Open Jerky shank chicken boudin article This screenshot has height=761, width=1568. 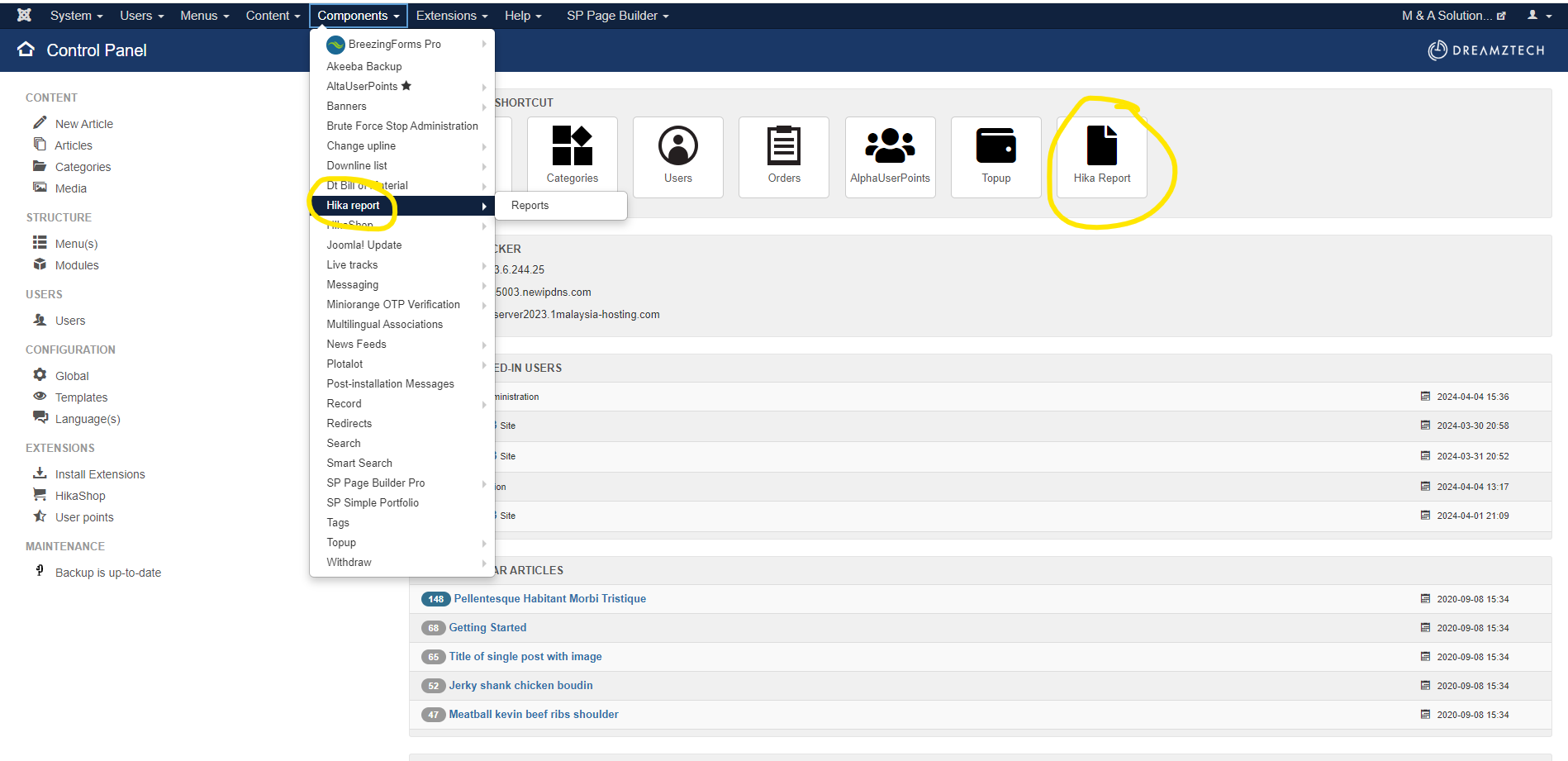point(520,685)
